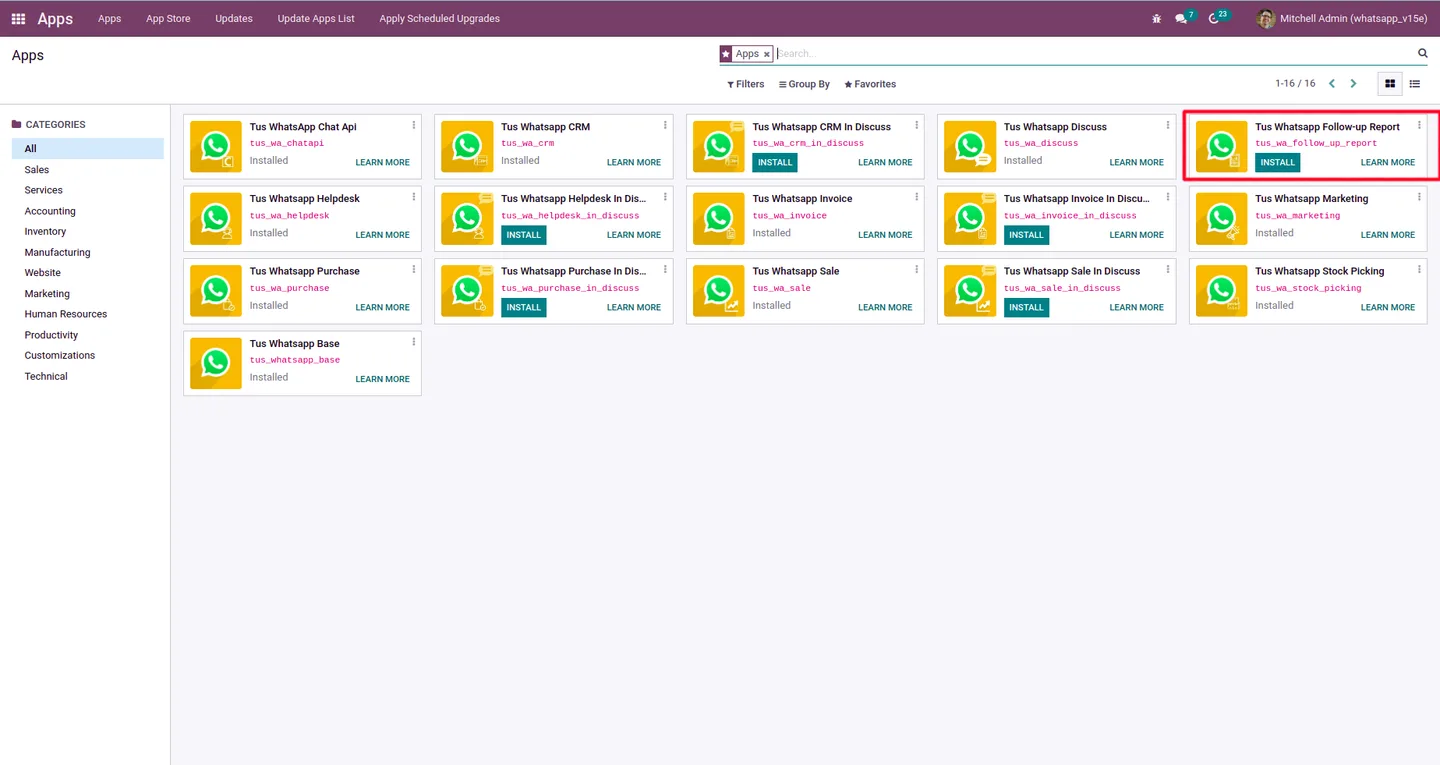The image size is (1440, 765).
Task: Open the Apps menu item in top bar
Action: (110, 18)
